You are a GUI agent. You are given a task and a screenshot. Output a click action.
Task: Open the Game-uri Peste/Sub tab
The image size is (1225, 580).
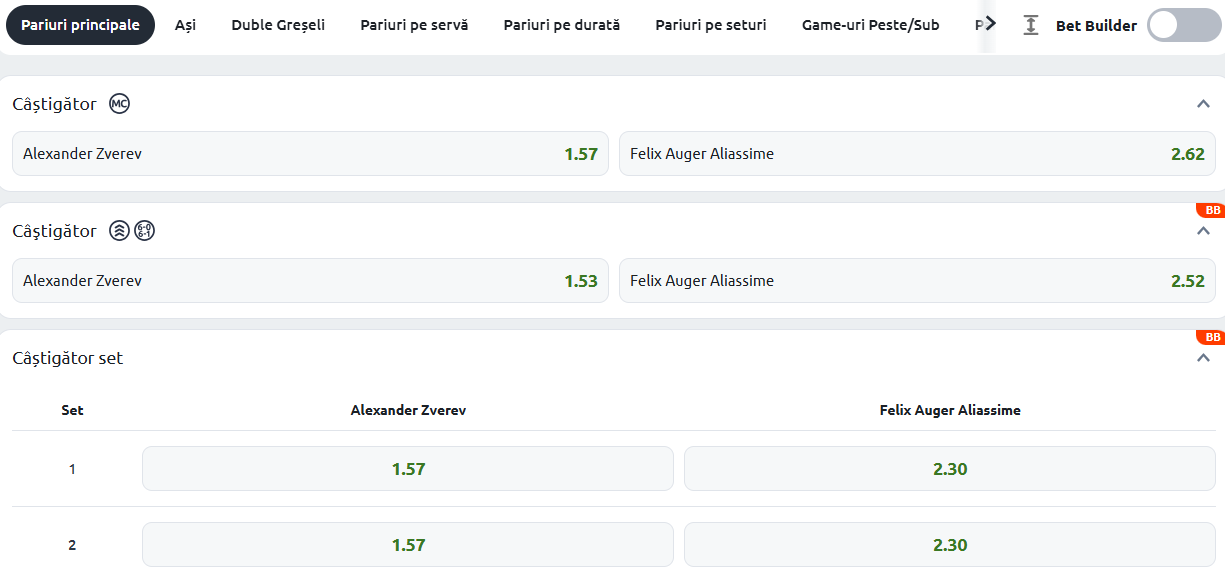[x=870, y=25]
